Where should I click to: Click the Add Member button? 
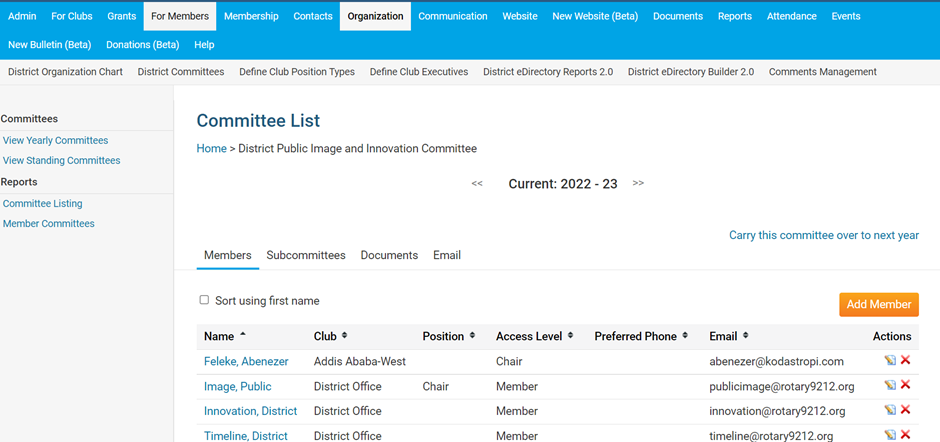(x=878, y=304)
